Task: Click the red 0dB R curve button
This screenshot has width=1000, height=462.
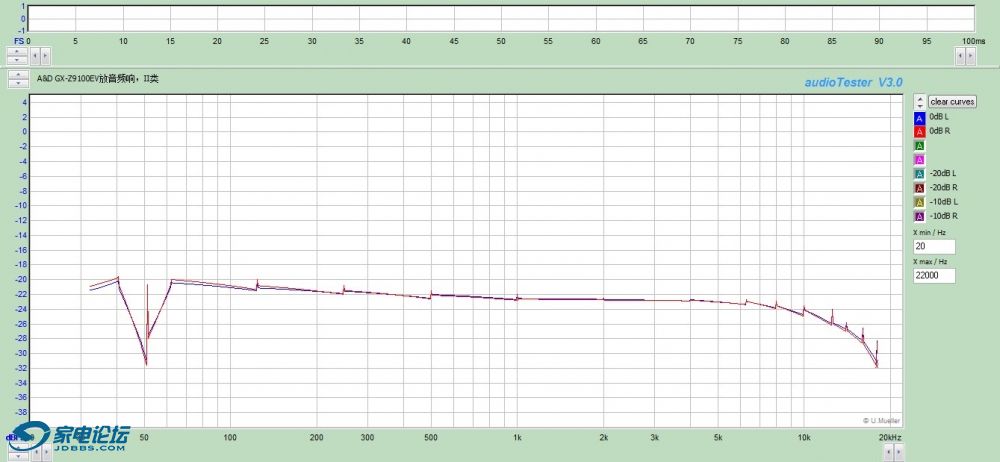Action: pos(919,132)
